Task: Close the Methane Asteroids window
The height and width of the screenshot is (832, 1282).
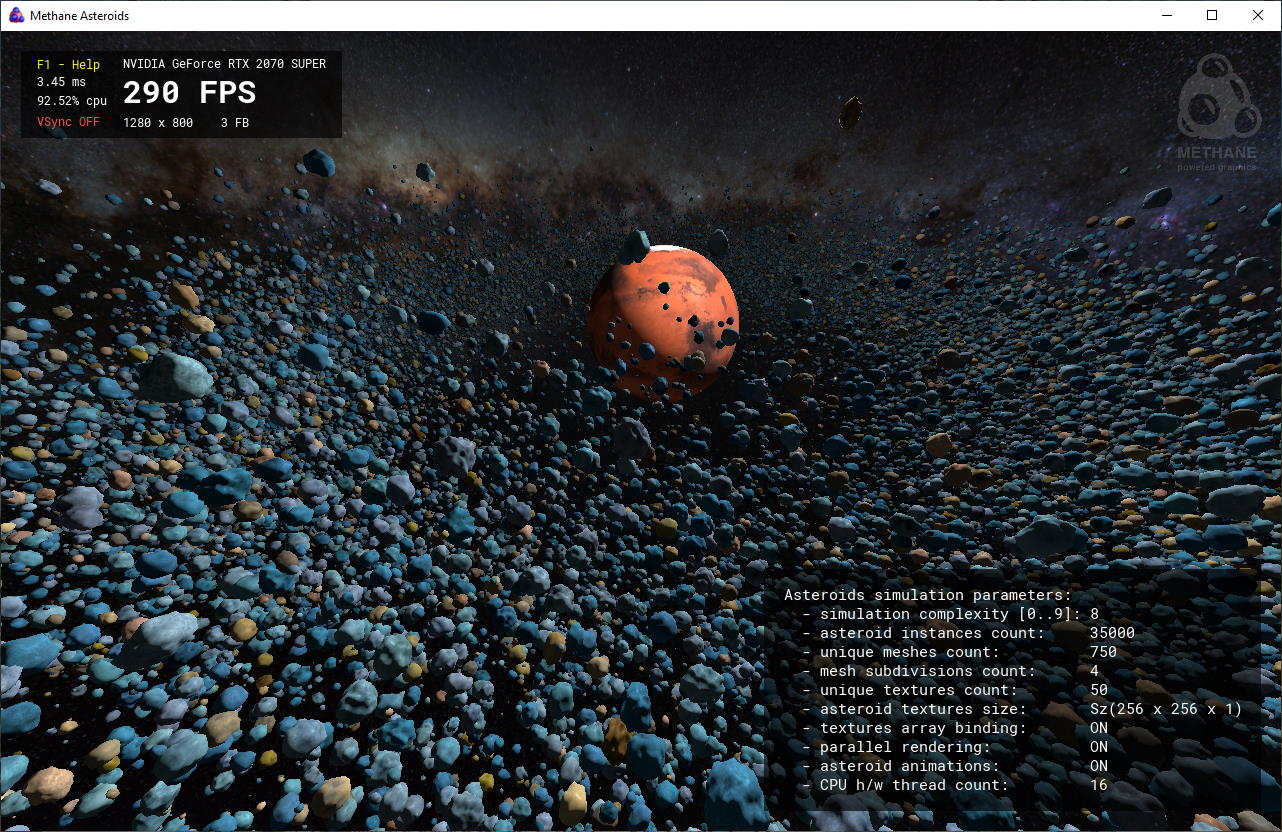Action: 1258,15
